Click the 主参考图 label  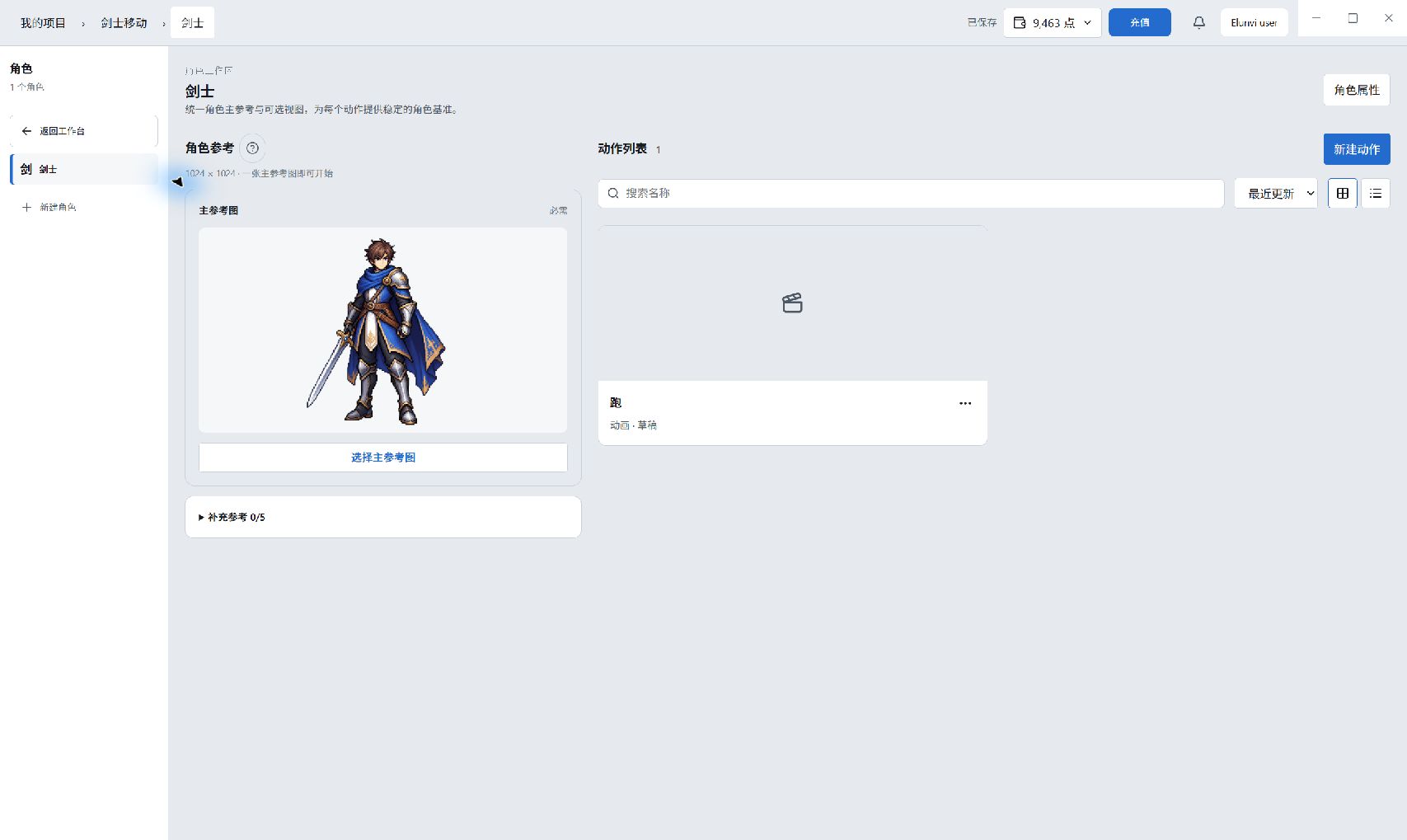click(x=218, y=210)
